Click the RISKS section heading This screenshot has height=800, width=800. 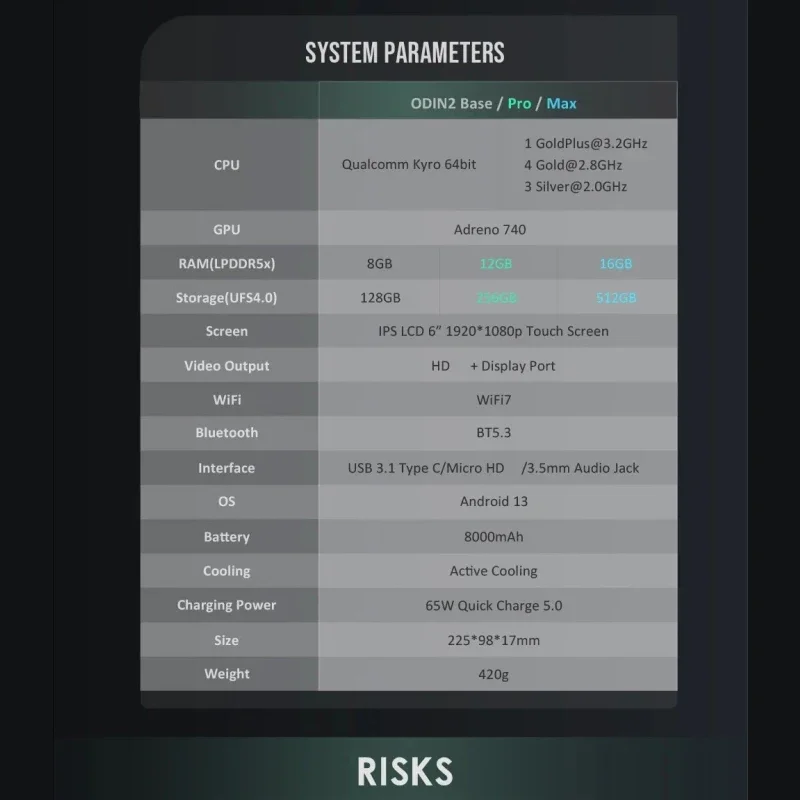(x=404, y=771)
